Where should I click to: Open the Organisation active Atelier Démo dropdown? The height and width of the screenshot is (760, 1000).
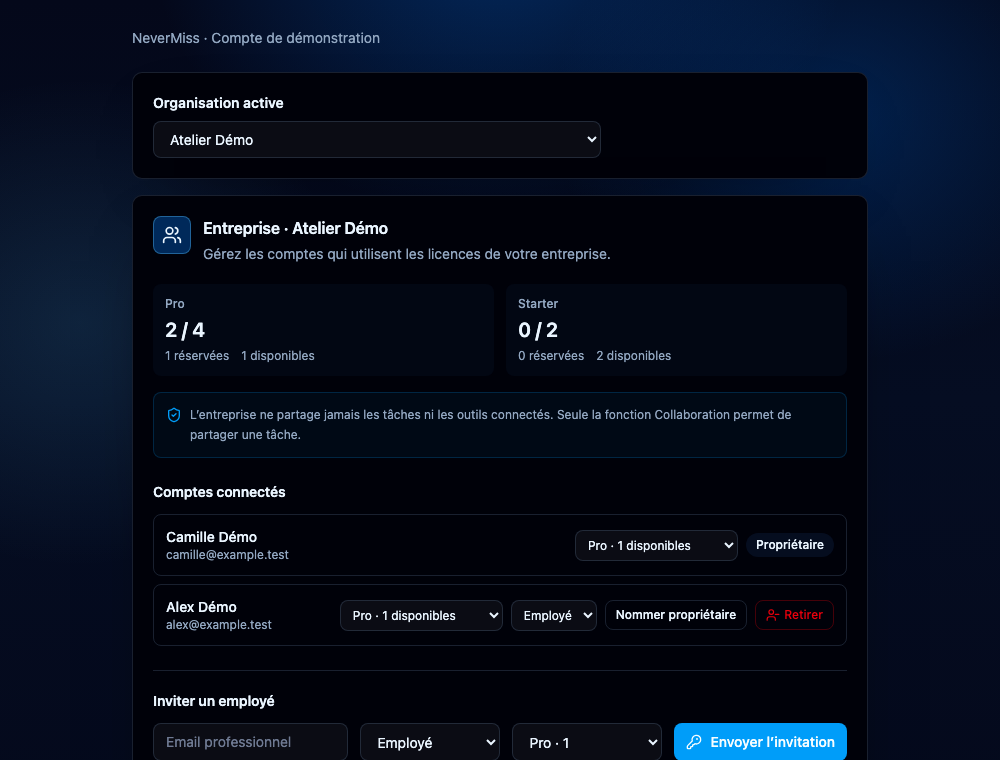377,140
